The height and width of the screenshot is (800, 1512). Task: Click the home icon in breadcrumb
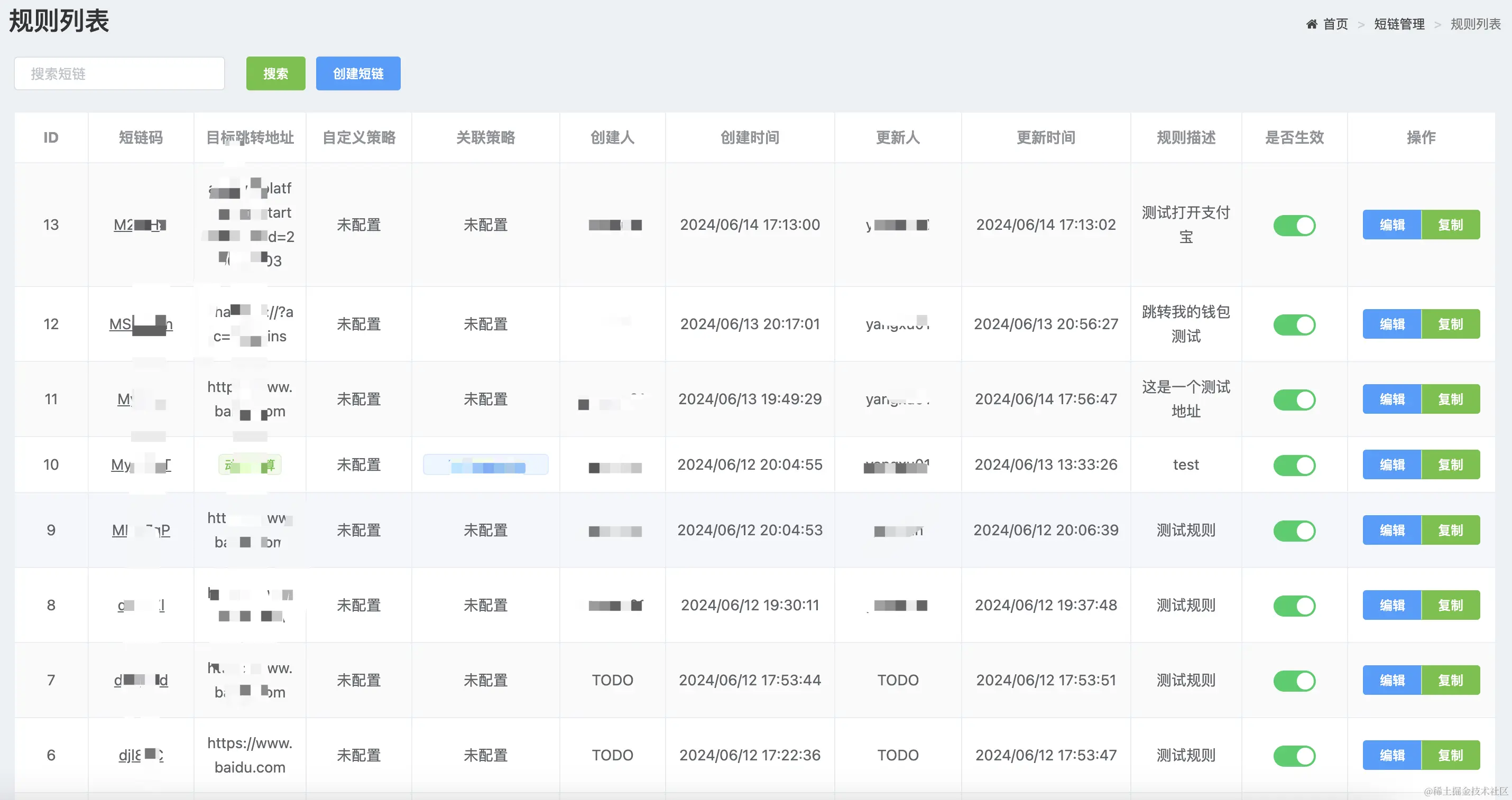point(1311,24)
